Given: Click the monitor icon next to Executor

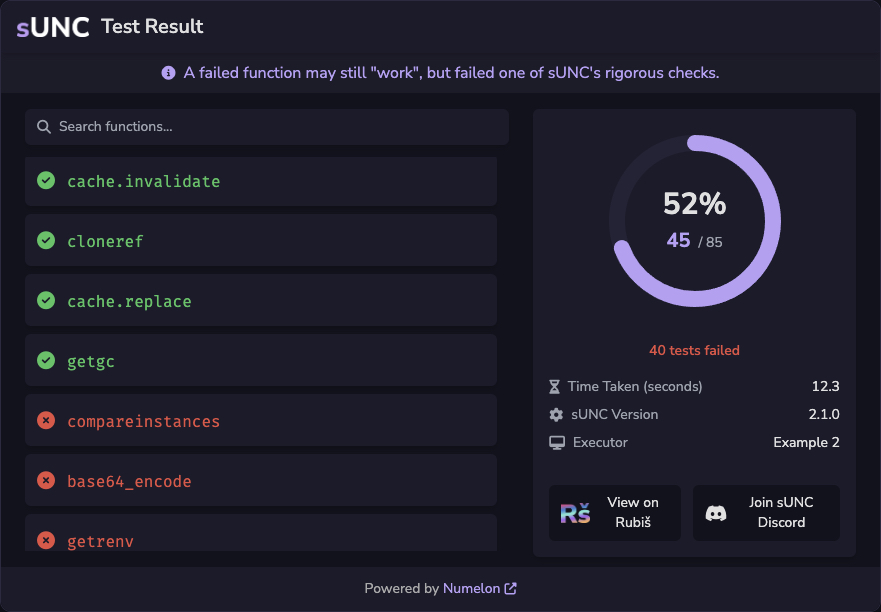Looking at the screenshot, I should (x=557, y=443).
